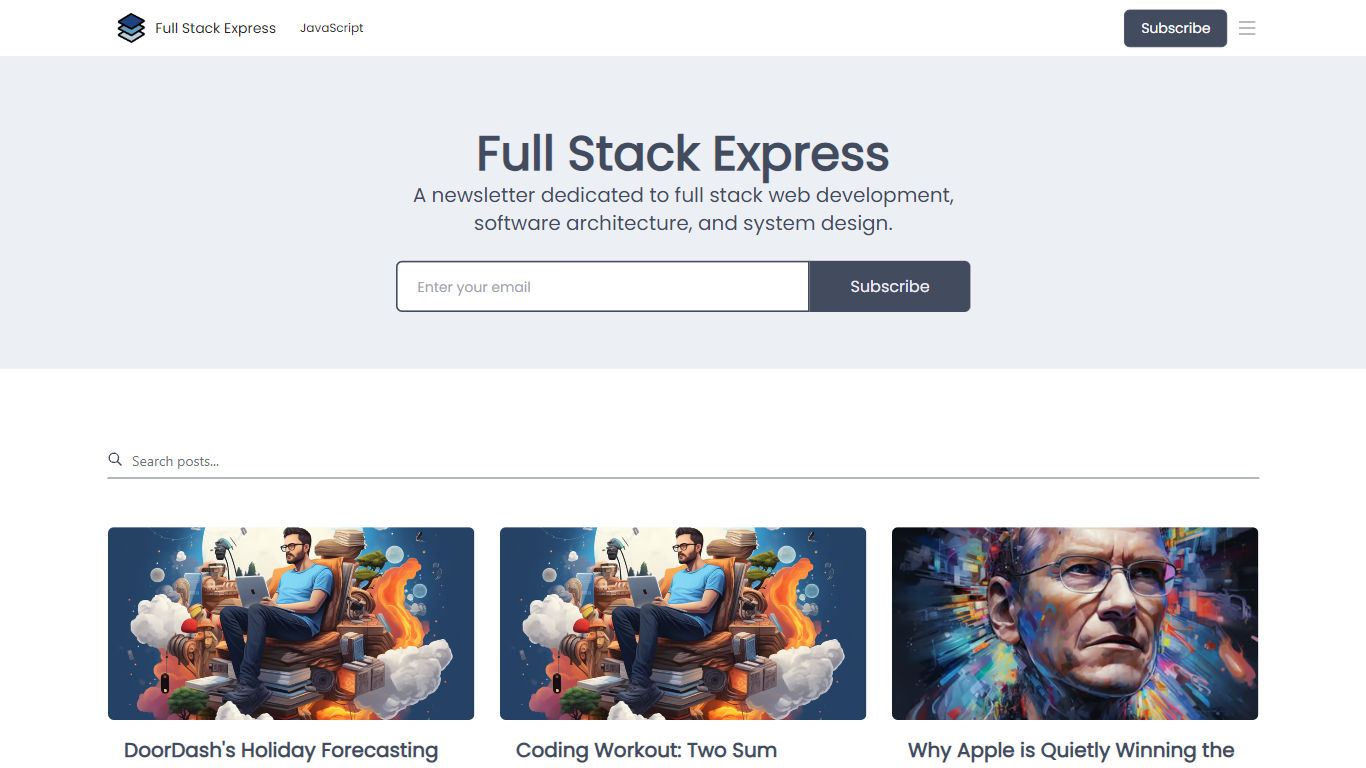Open the Coding Workout: Two Sum article

pyautogui.click(x=646, y=750)
